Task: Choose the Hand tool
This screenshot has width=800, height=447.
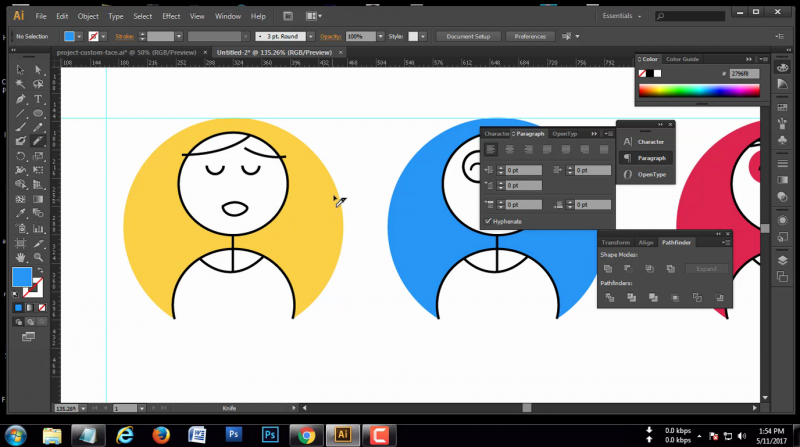Action: click(x=21, y=258)
